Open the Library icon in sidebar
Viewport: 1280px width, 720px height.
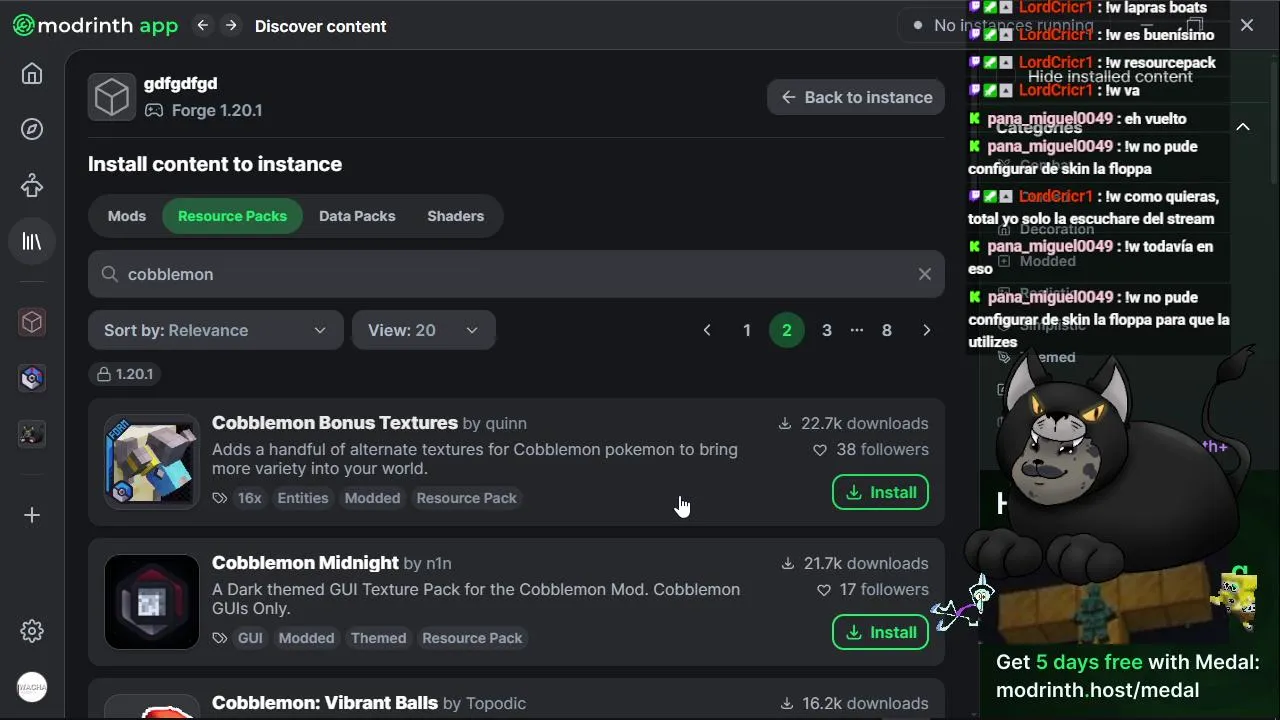(32, 241)
